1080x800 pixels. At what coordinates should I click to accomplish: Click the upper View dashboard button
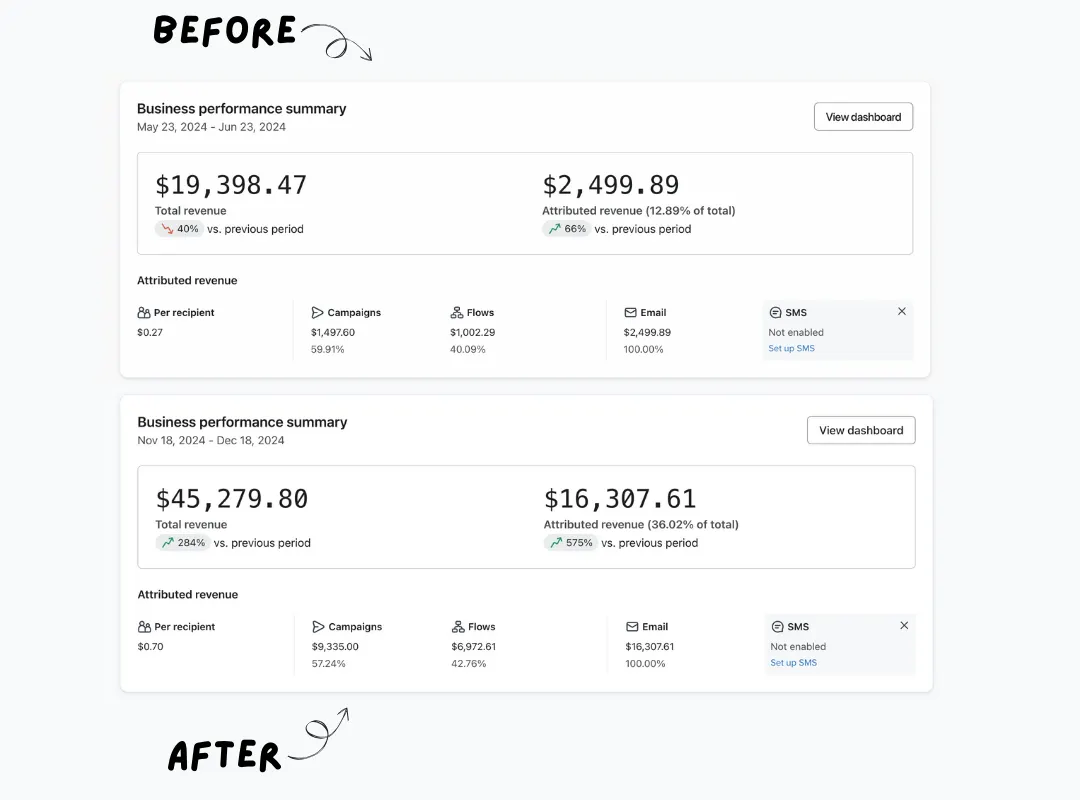coord(863,116)
